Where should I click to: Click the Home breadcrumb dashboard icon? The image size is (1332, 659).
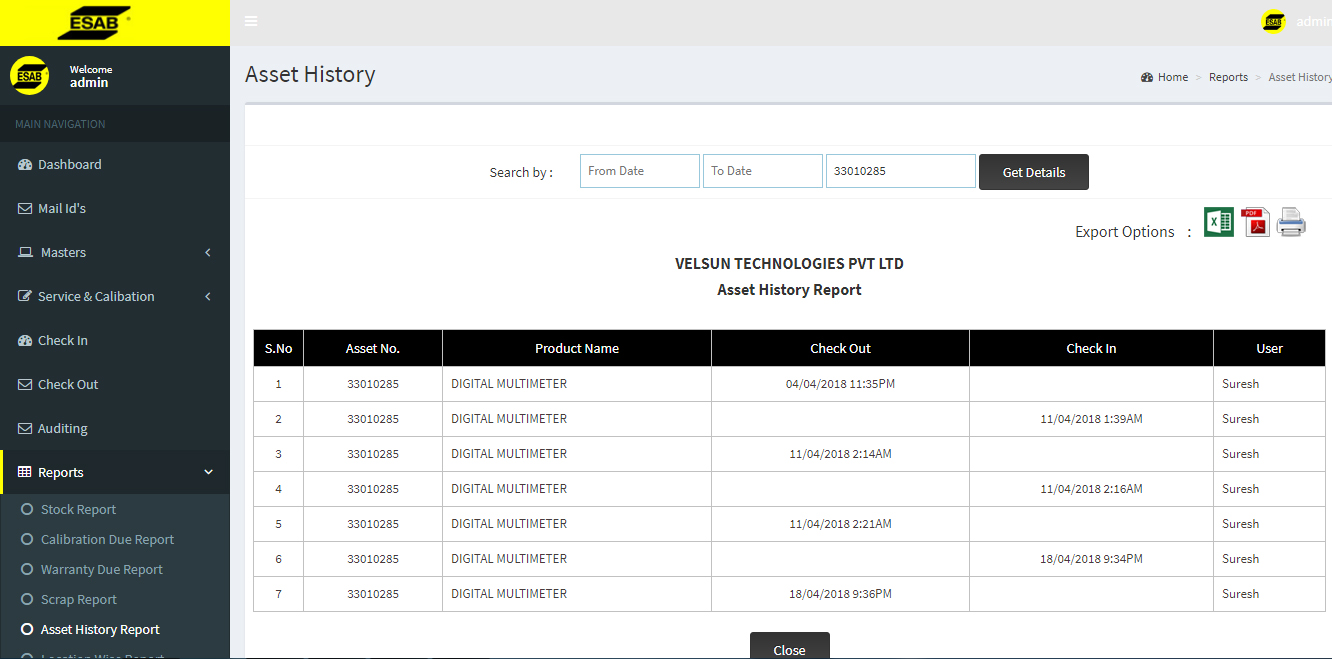click(1147, 77)
